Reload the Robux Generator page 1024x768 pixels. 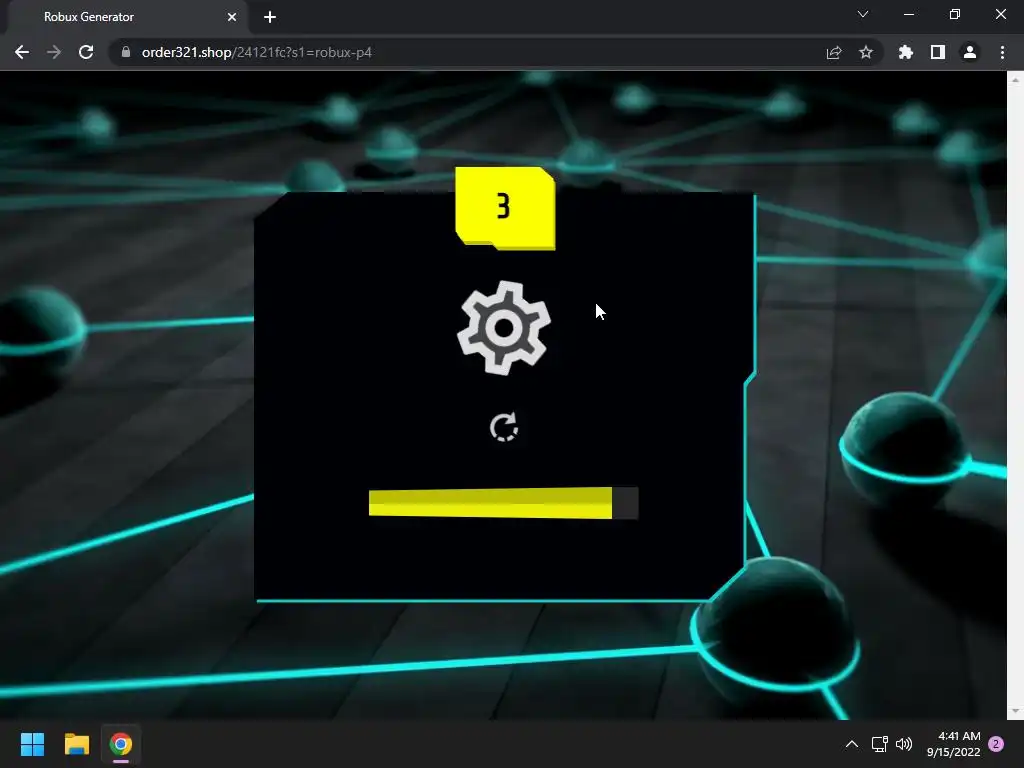click(86, 52)
